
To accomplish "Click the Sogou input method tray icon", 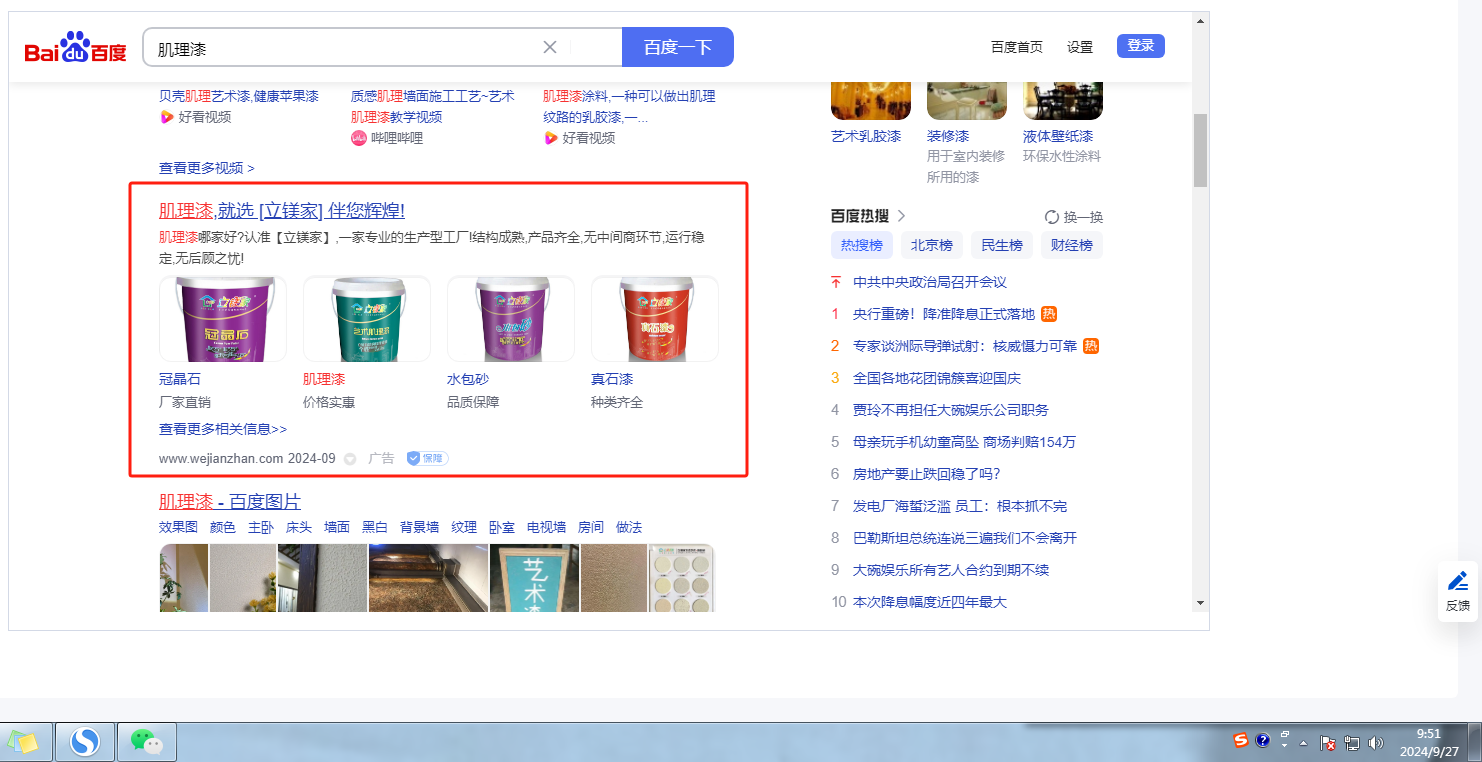I will (x=1241, y=741).
